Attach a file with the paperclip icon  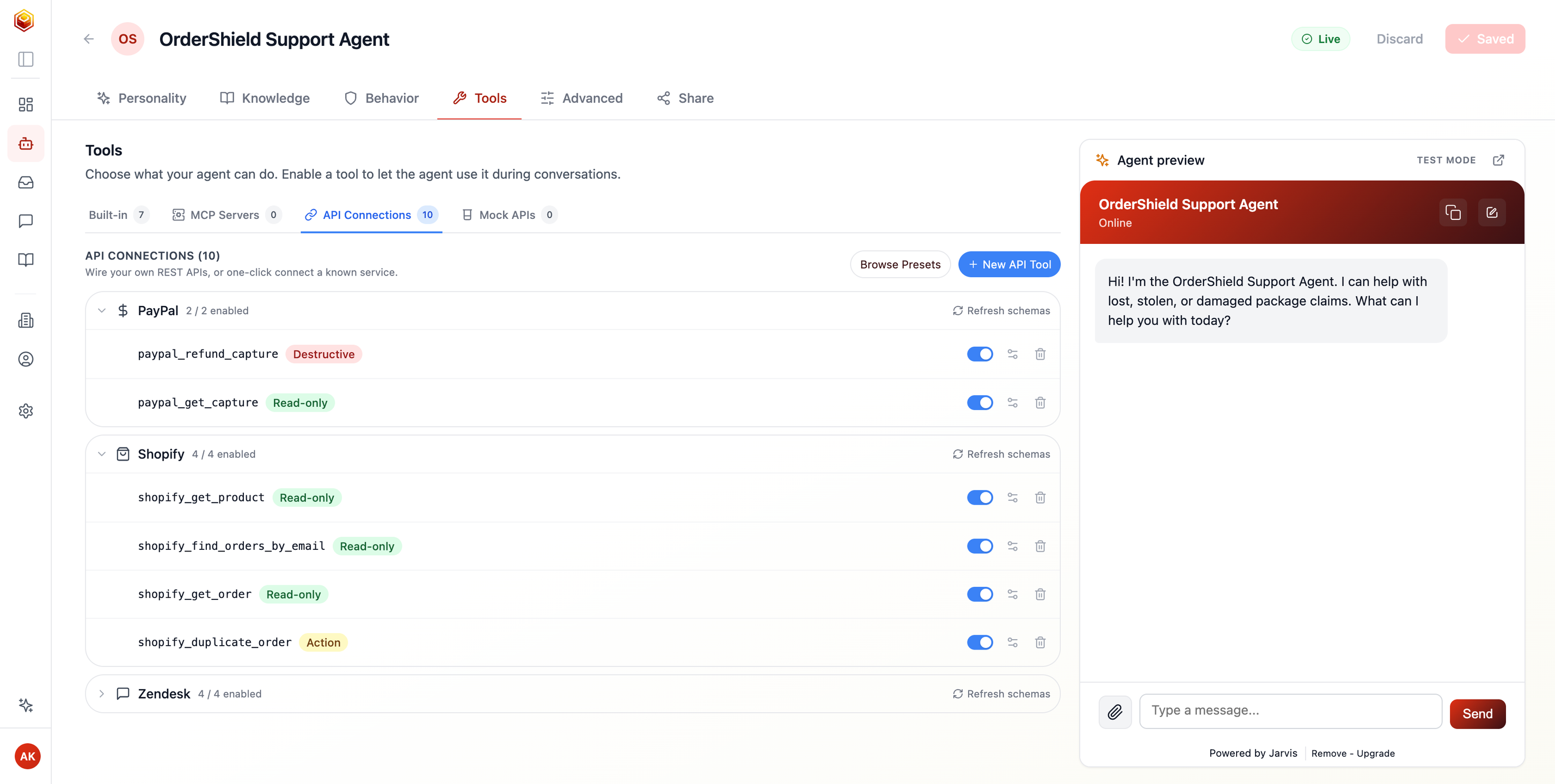1115,712
